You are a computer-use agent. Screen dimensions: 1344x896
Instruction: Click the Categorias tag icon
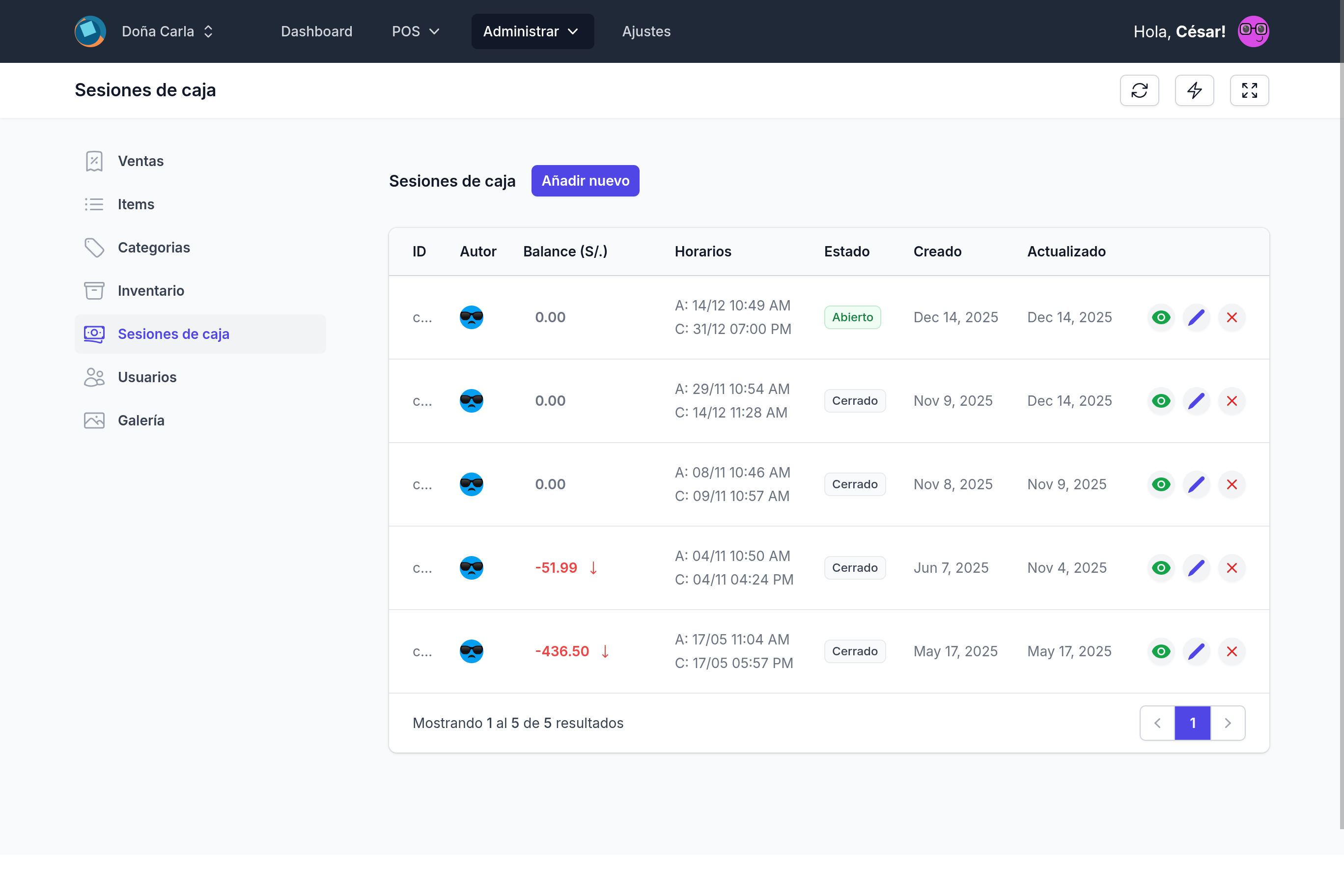[x=94, y=248]
